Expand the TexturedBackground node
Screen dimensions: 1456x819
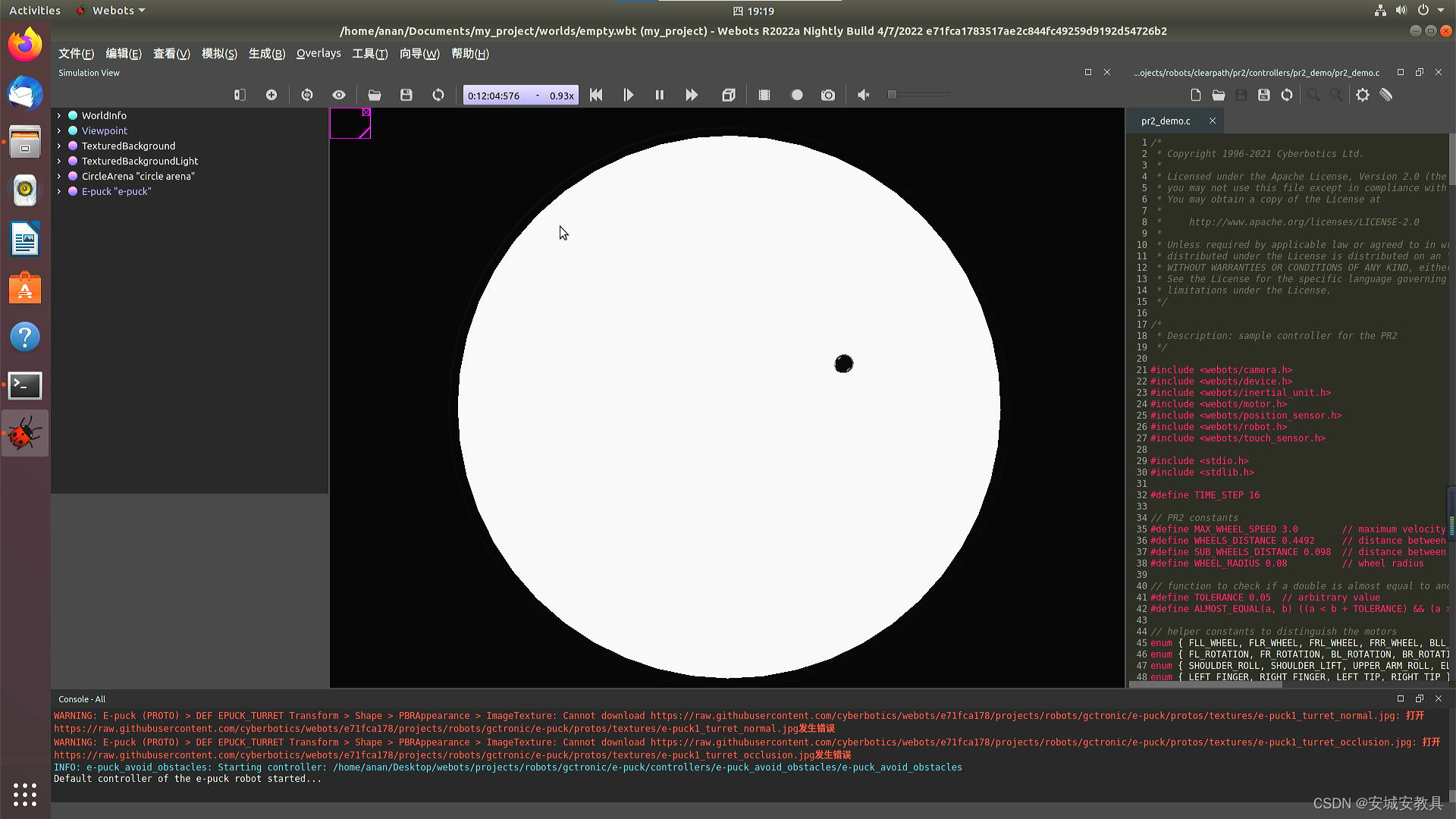click(59, 146)
